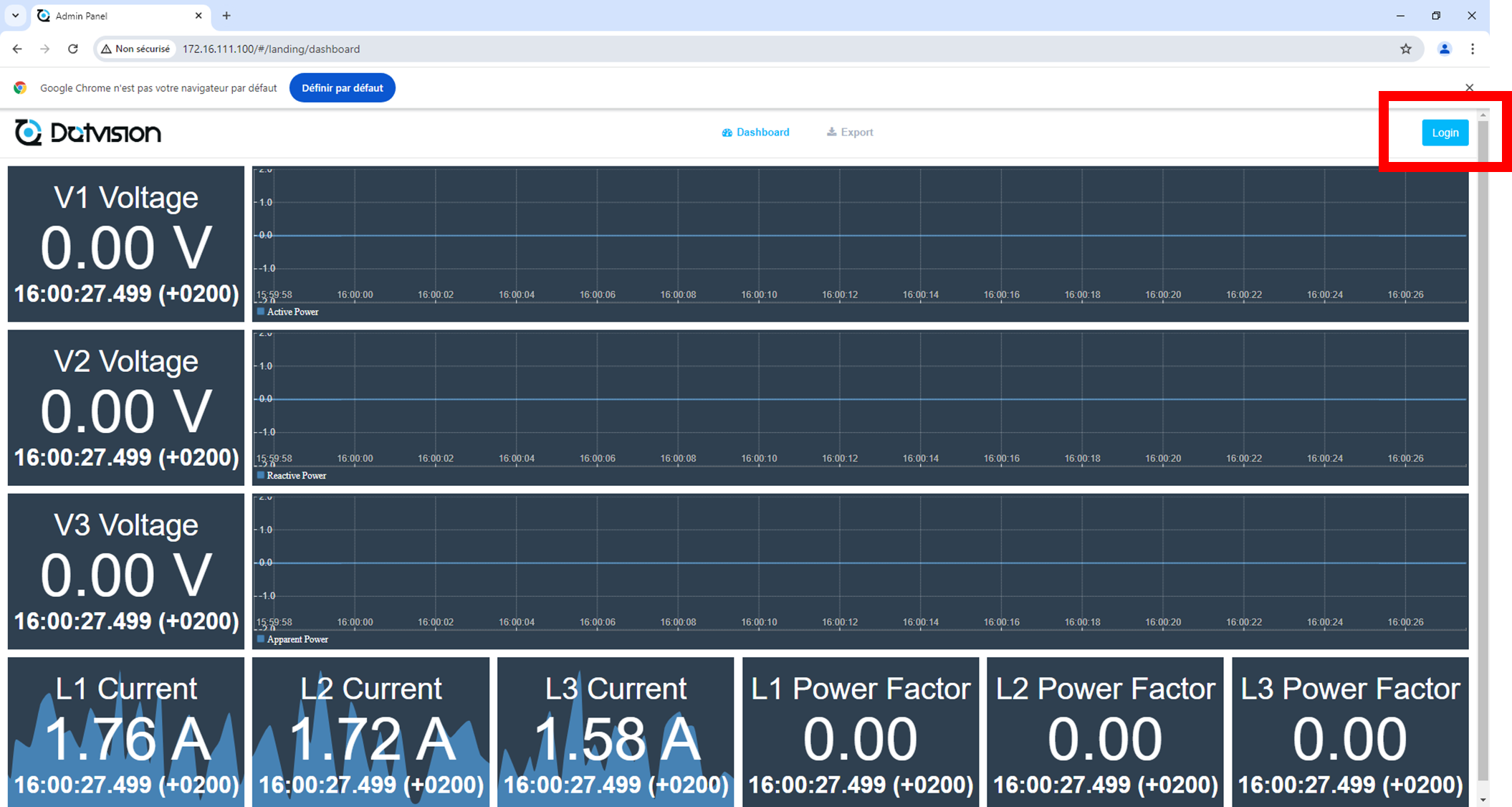Click the L1 Power Factor tile
Screen dimensions: 1512x807
[x=861, y=732]
